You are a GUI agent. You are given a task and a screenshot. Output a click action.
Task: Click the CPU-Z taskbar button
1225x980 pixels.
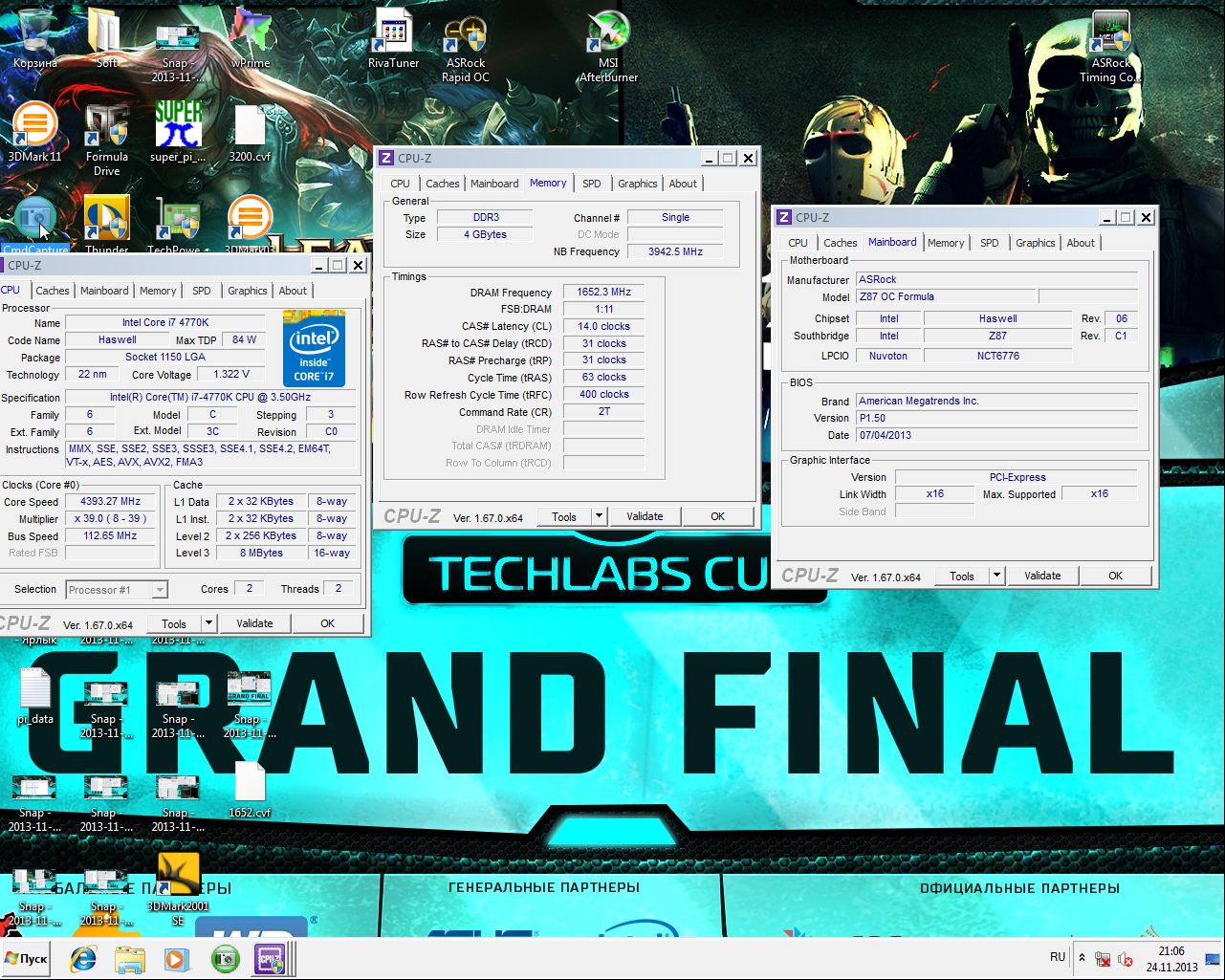272,959
